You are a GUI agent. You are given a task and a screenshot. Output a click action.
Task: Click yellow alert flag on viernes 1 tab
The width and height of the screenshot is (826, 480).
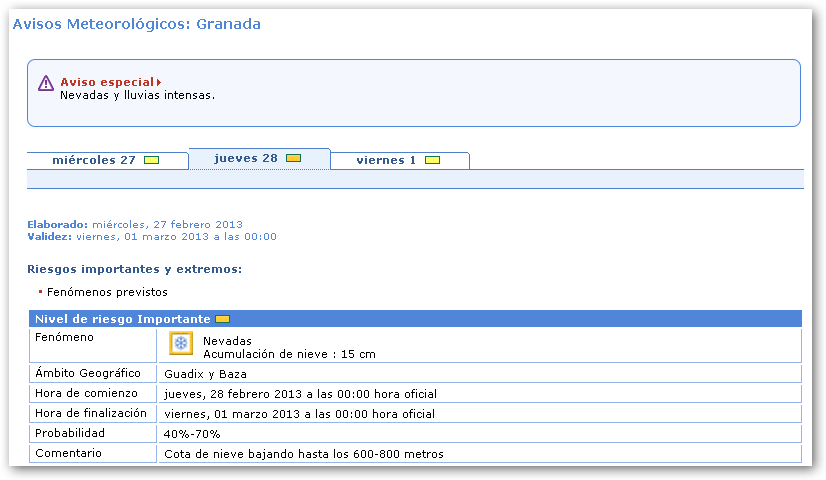coord(432,160)
